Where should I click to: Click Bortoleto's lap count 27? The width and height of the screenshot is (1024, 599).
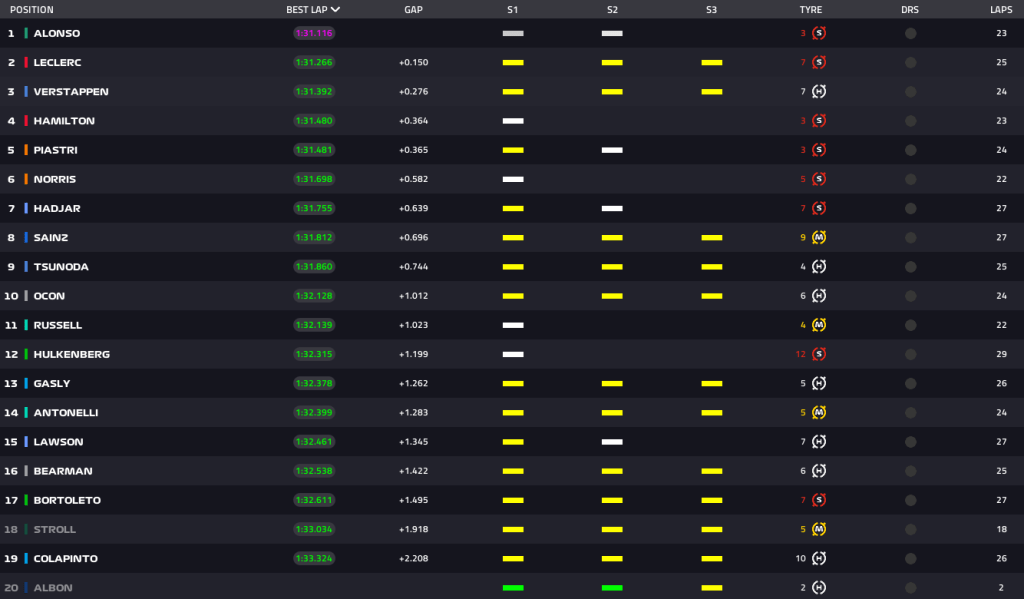click(1001, 500)
